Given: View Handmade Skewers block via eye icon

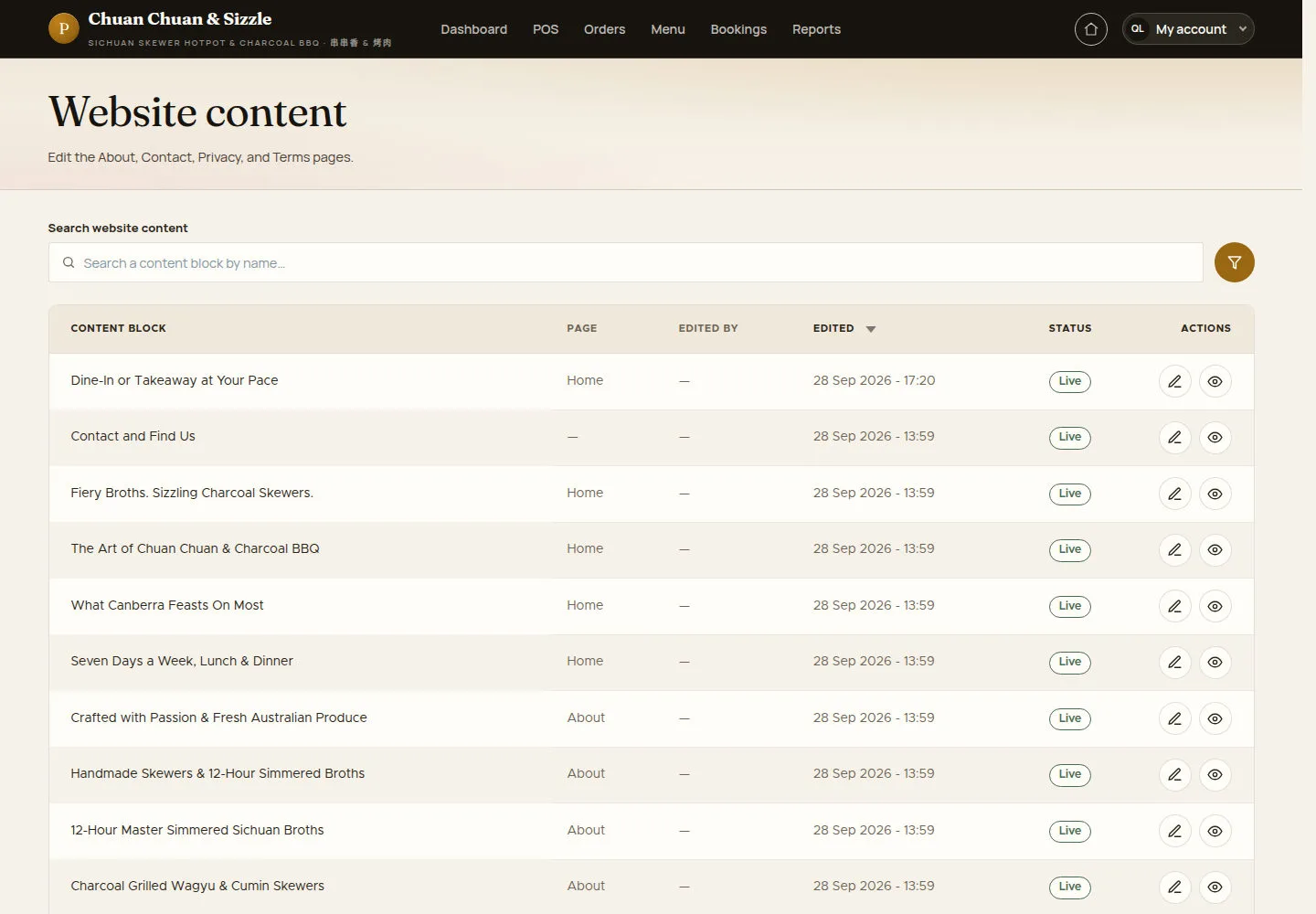Looking at the screenshot, I should pos(1215,774).
